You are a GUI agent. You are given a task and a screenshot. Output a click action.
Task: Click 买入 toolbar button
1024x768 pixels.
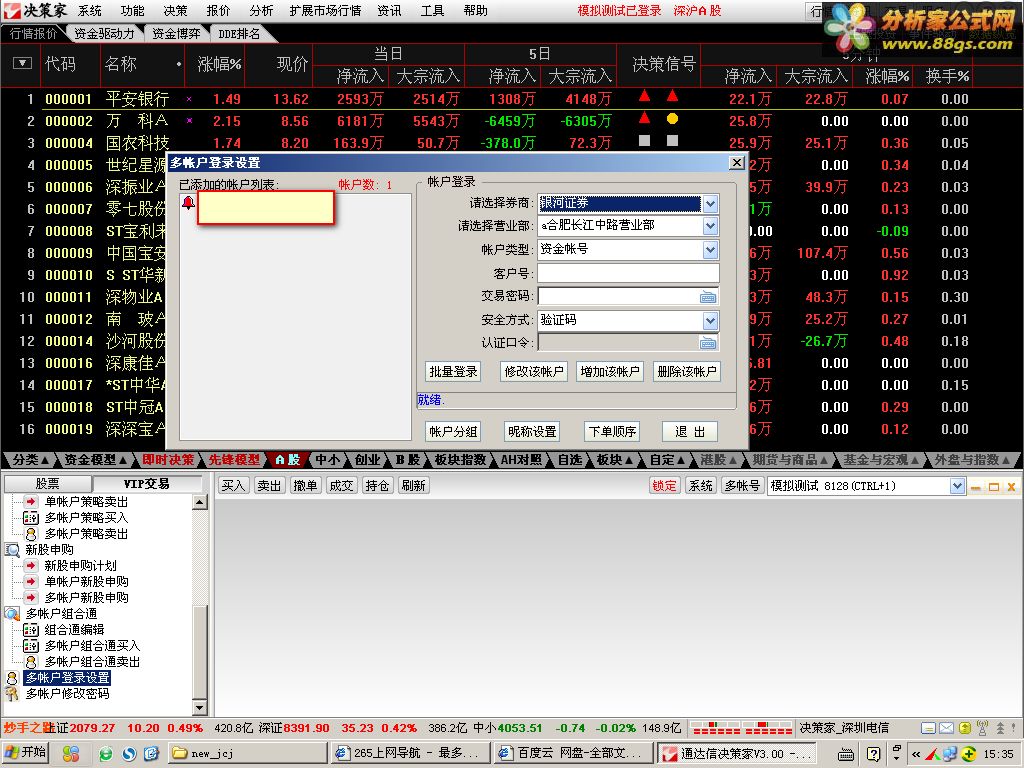click(233, 486)
